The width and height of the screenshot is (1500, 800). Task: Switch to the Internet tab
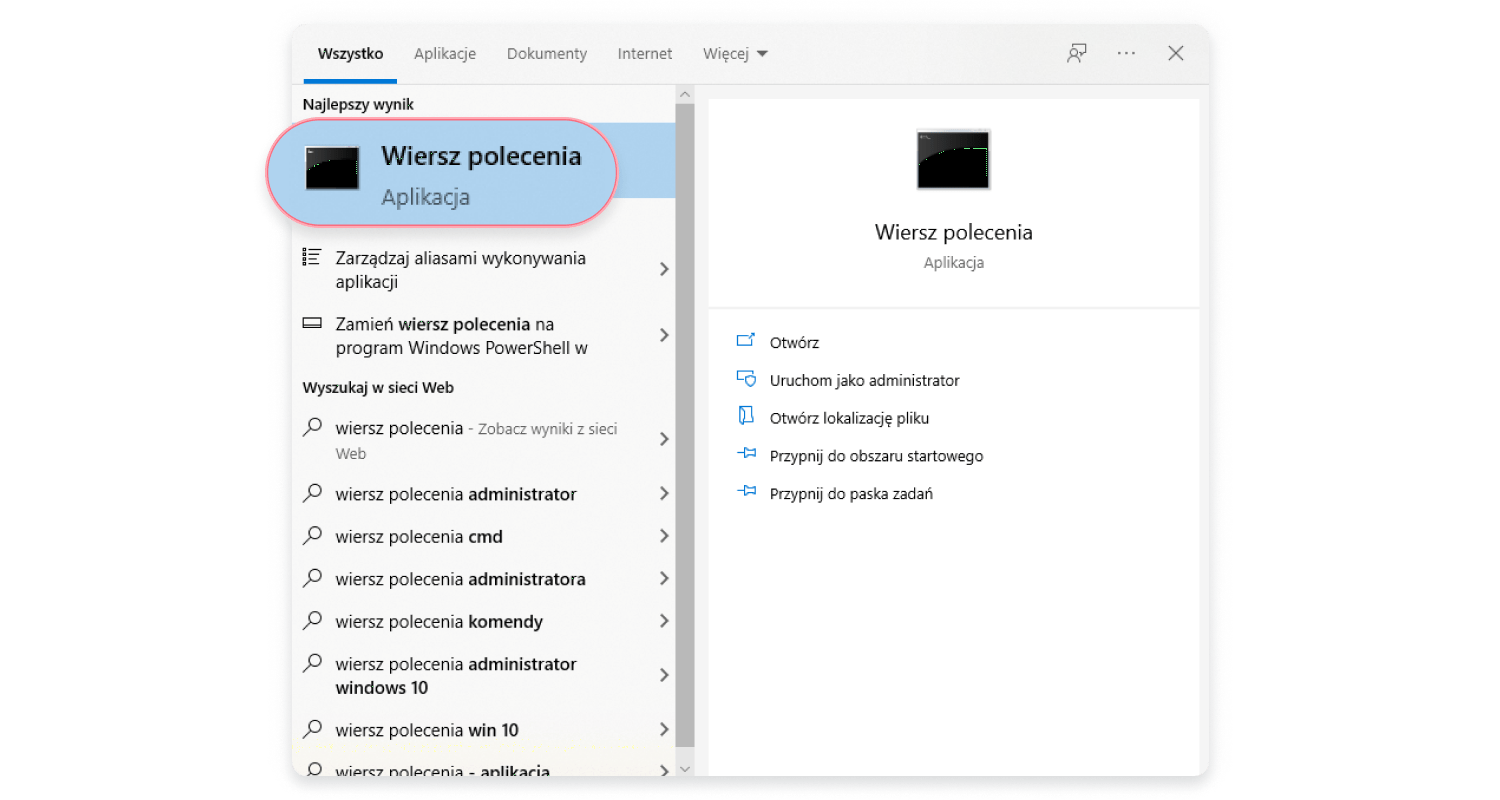click(x=645, y=54)
